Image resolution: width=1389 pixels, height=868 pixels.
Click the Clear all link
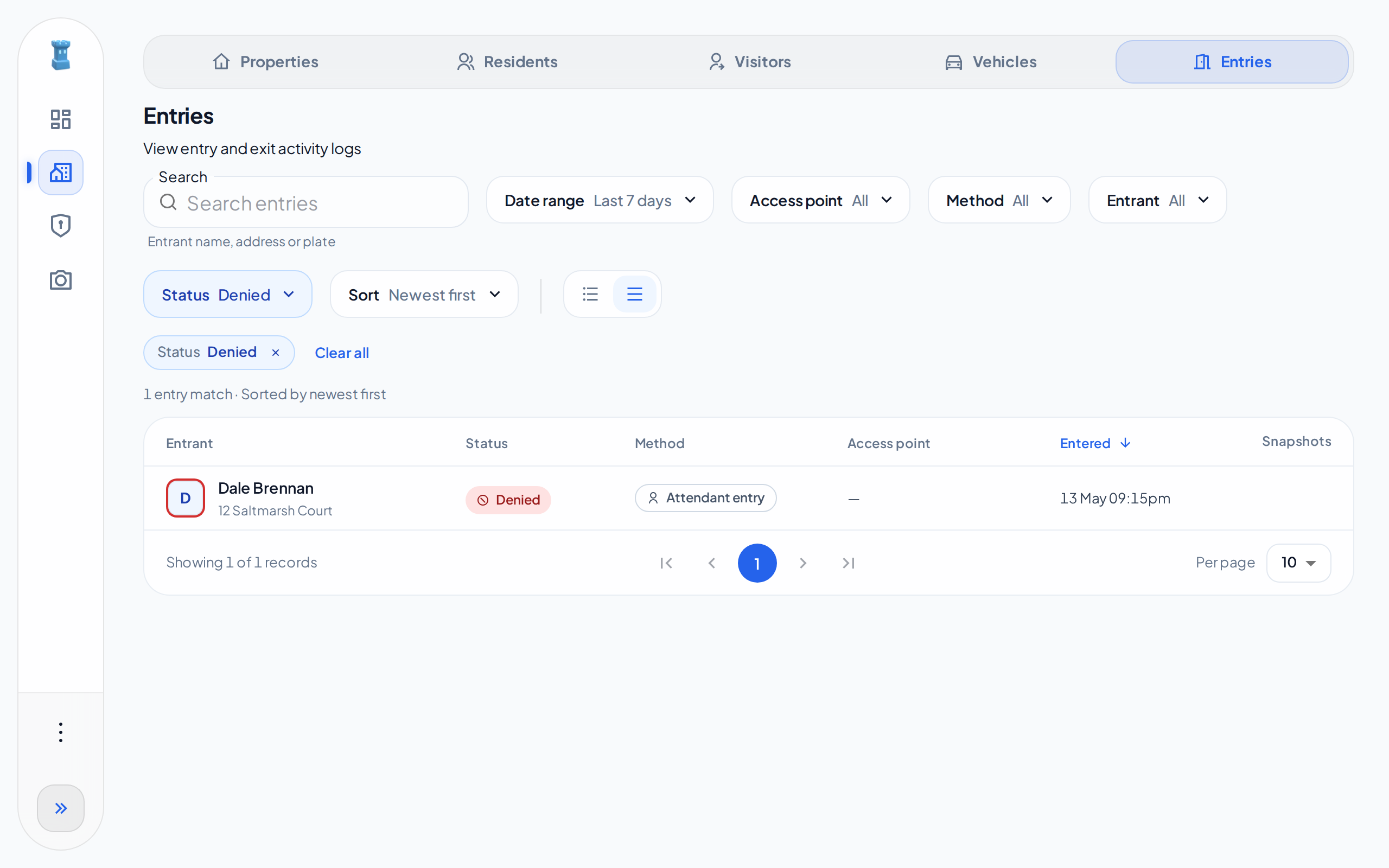click(341, 353)
